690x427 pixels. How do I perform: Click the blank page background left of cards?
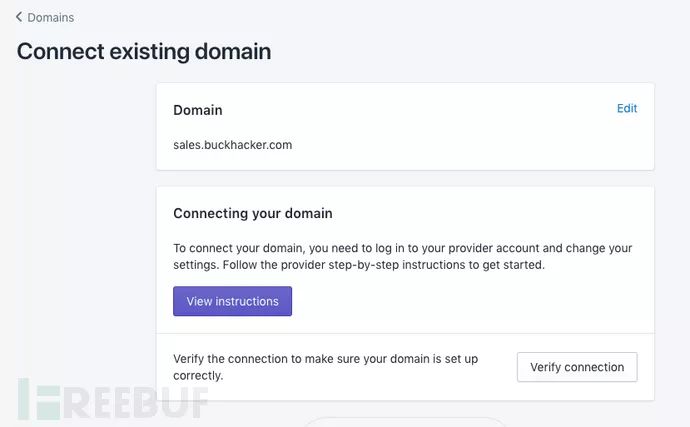[80, 250]
